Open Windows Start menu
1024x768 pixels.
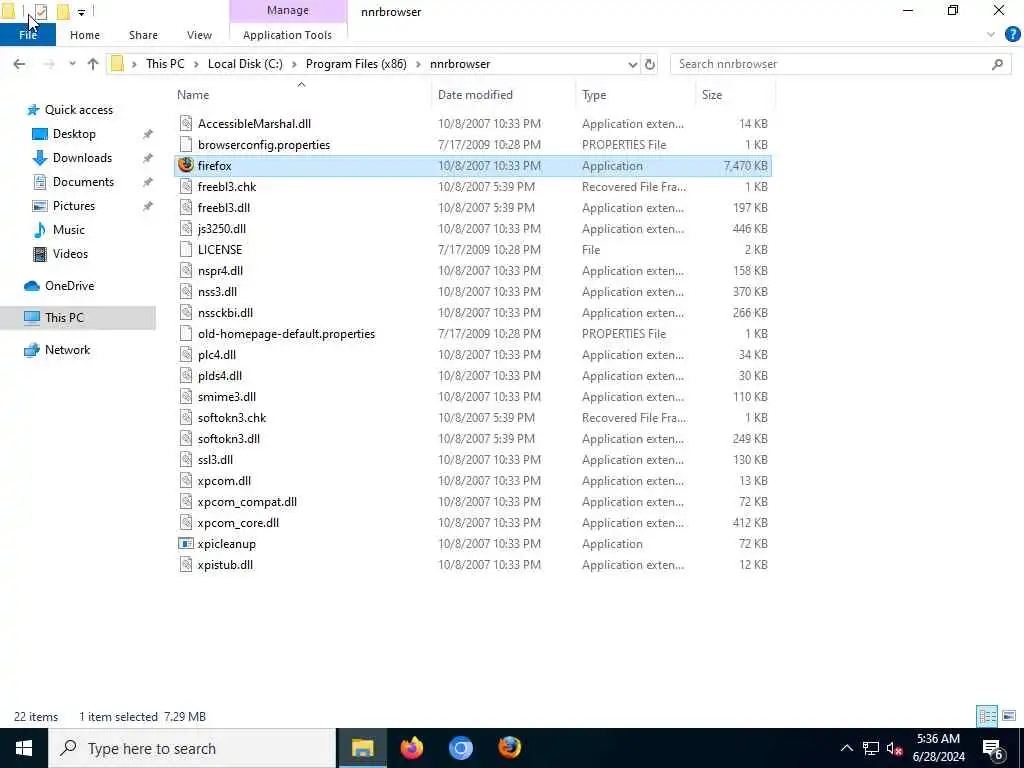click(24, 748)
